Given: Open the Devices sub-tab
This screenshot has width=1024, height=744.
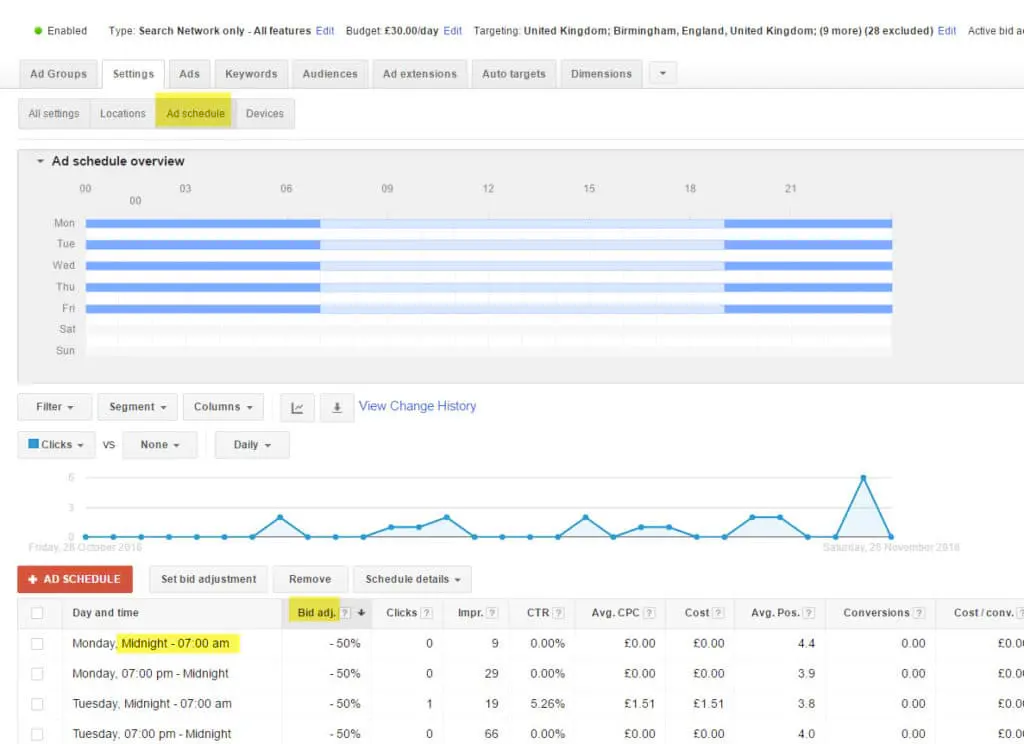Looking at the screenshot, I should [264, 114].
